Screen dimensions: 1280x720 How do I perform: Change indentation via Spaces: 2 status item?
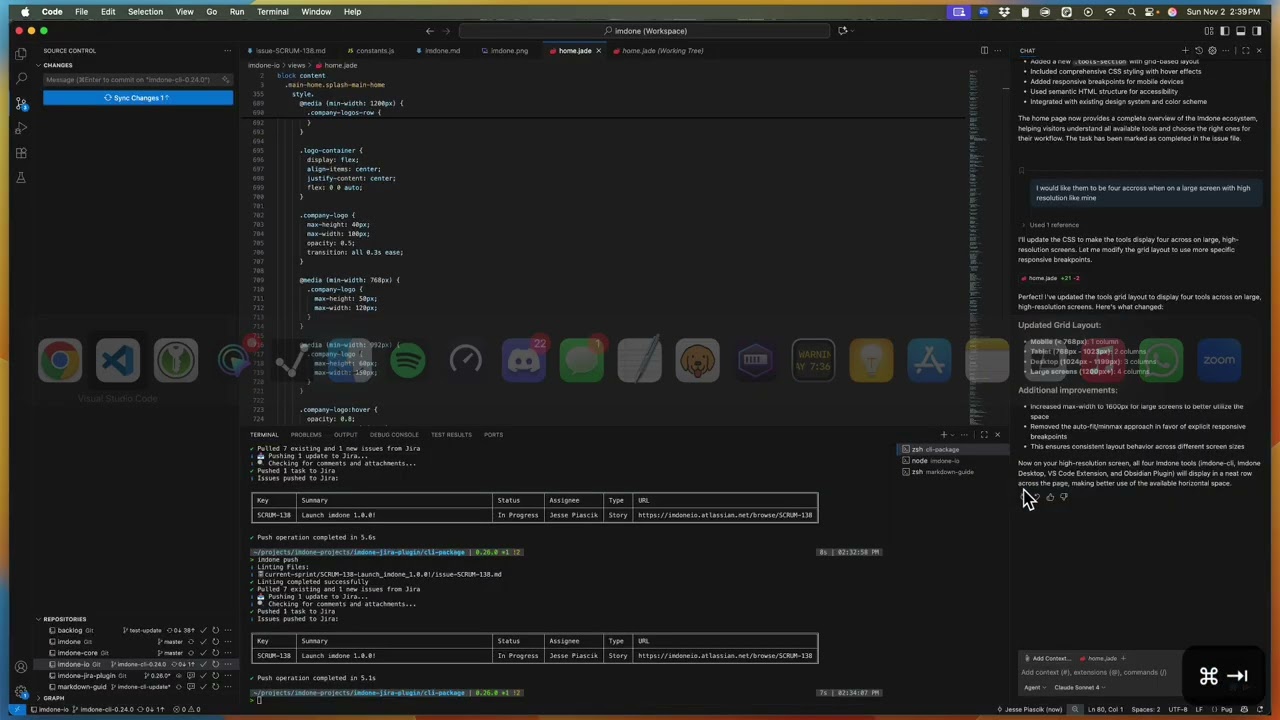coord(1145,709)
